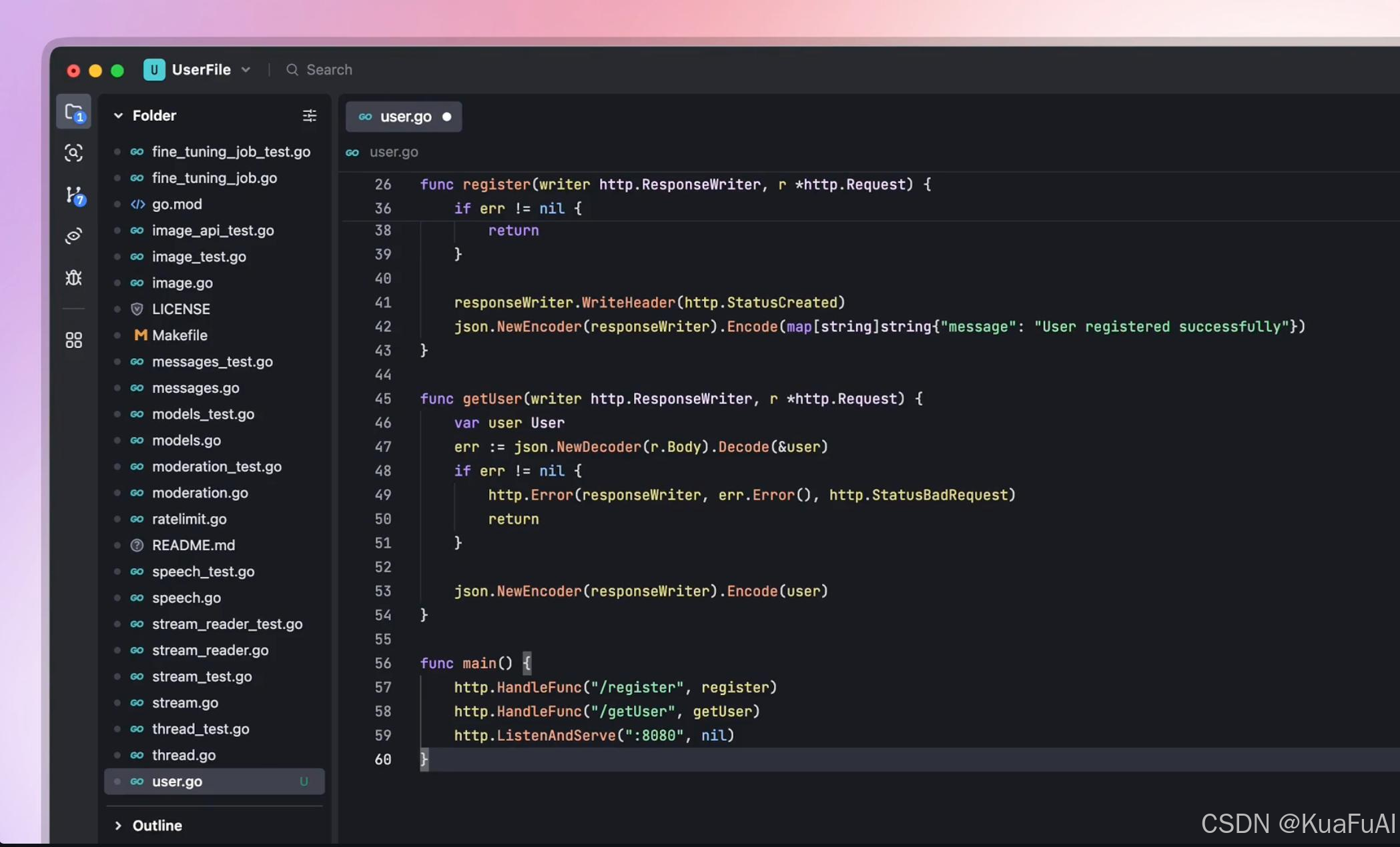
Task: Click line number 56 in the gutter
Action: coord(382,663)
